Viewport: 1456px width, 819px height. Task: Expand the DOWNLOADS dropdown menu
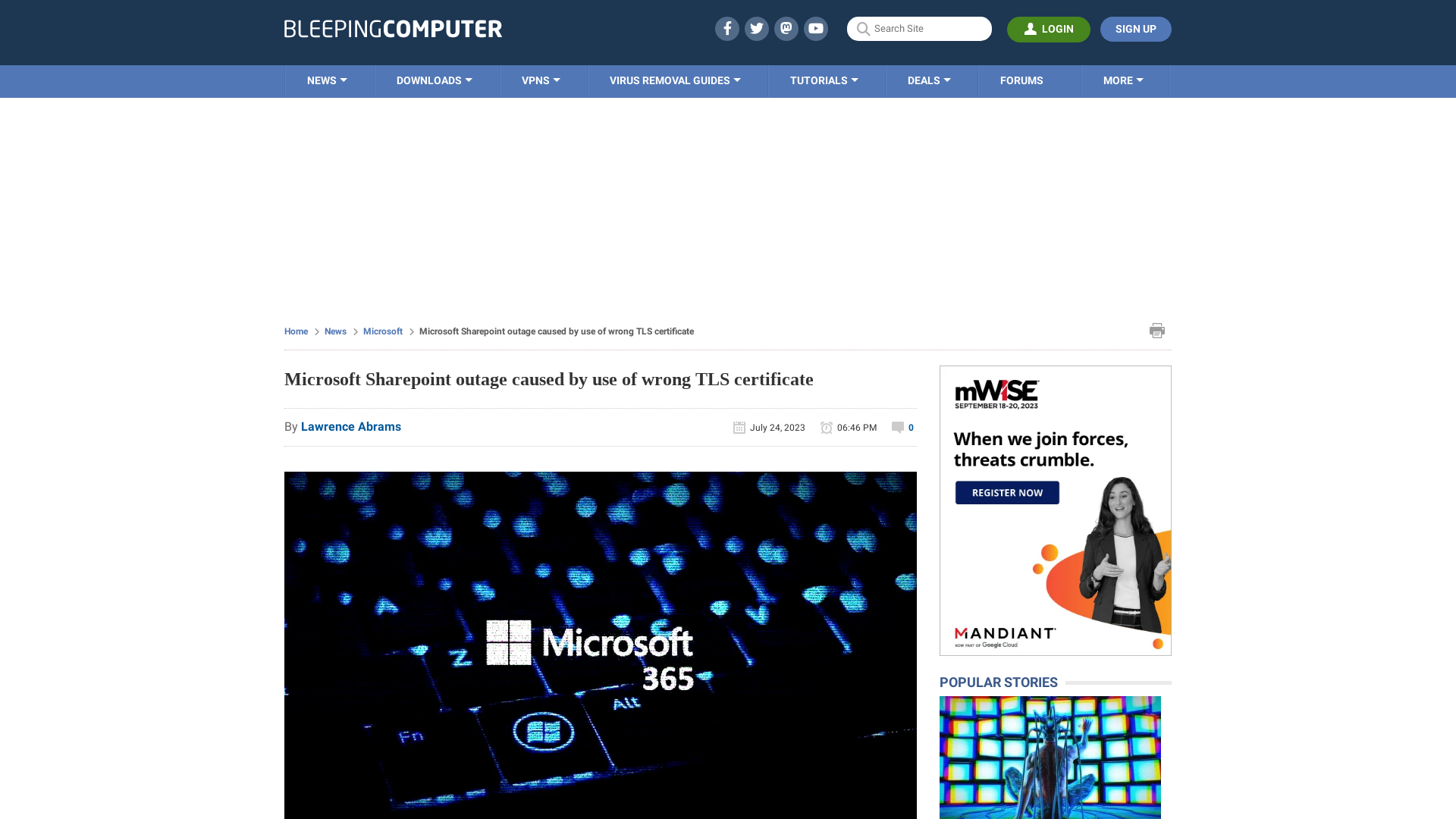pos(434,80)
